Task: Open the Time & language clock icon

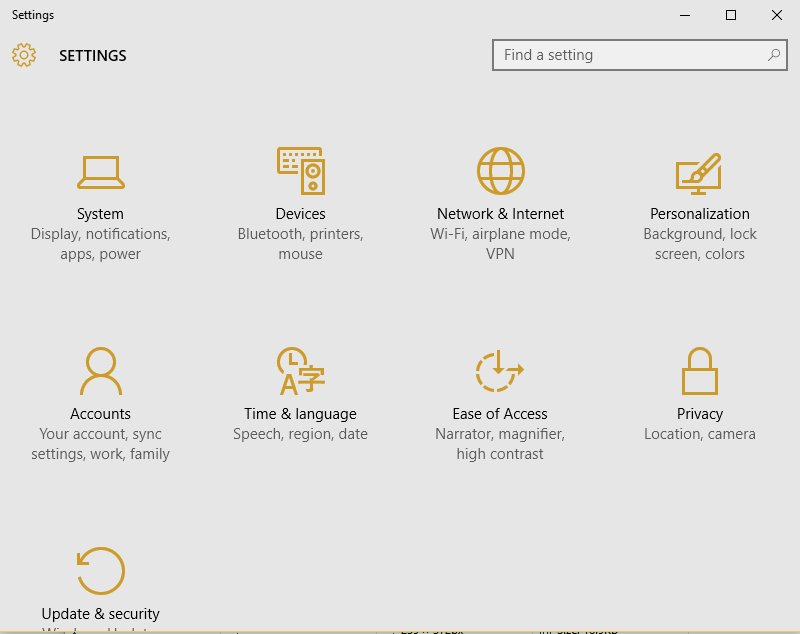Action: click(301, 371)
